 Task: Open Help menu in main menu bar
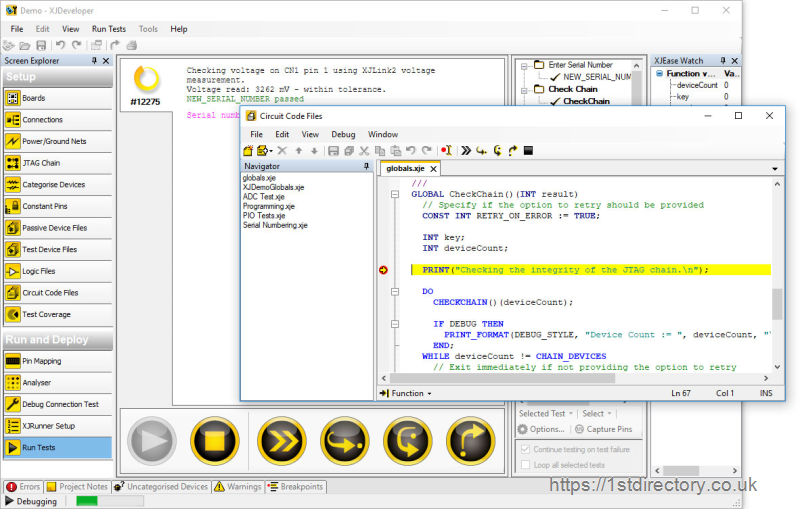coord(179,29)
